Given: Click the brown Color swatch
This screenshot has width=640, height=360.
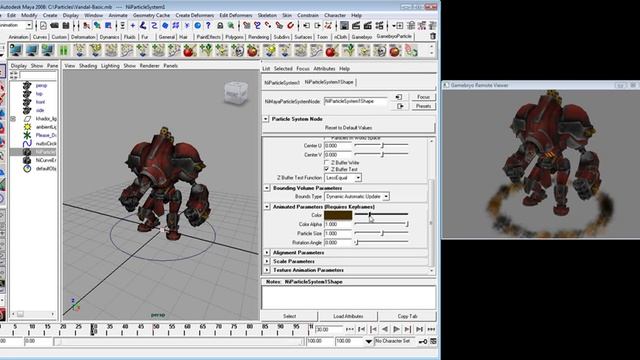Looking at the screenshot, I should [338, 215].
